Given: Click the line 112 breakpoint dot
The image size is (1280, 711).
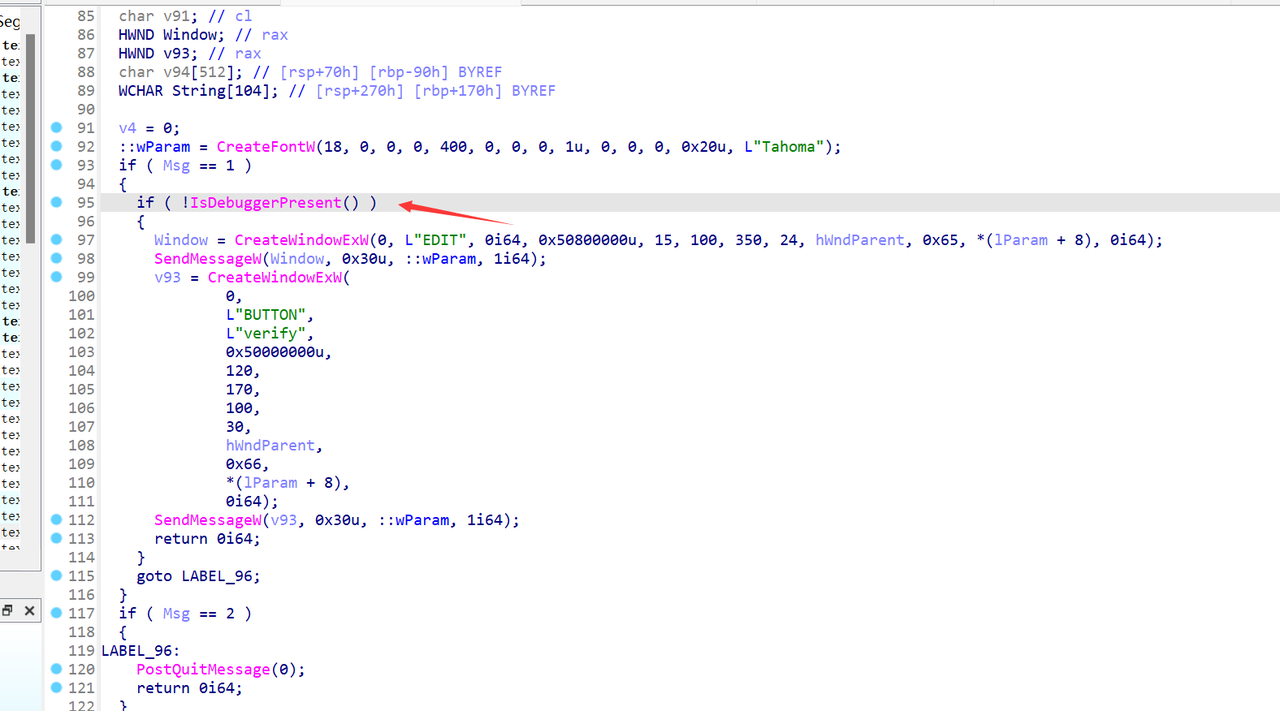Looking at the screenshot, I should click(56, 520).
